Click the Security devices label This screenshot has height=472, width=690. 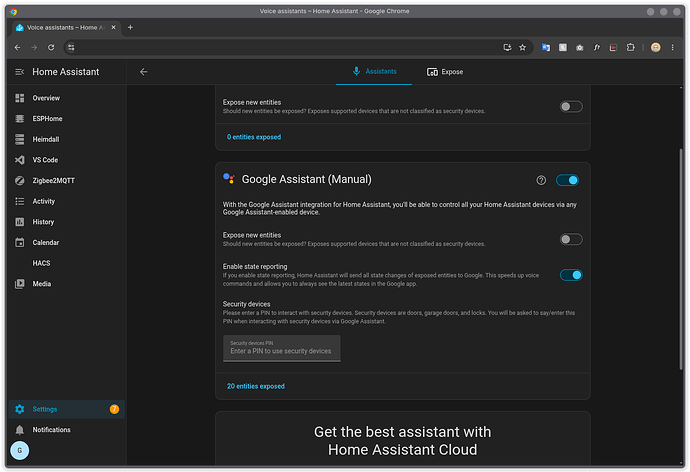click(246, 304)
